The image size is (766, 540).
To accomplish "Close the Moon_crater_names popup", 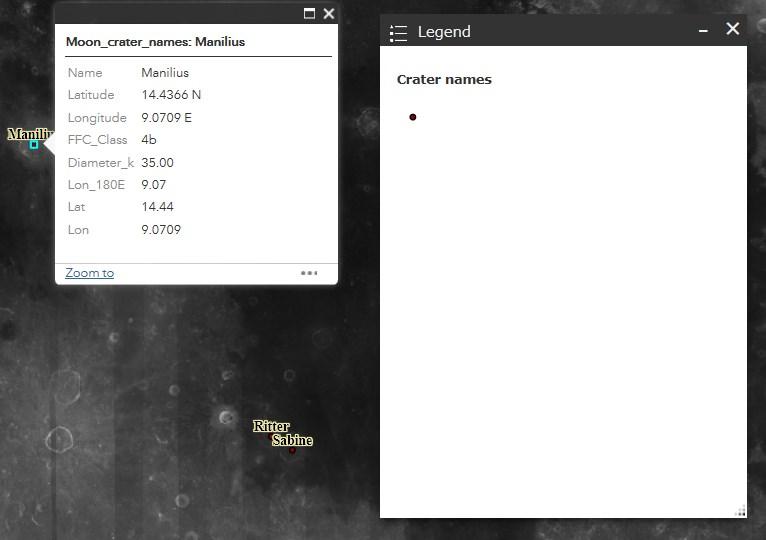I will pos(329,13).
